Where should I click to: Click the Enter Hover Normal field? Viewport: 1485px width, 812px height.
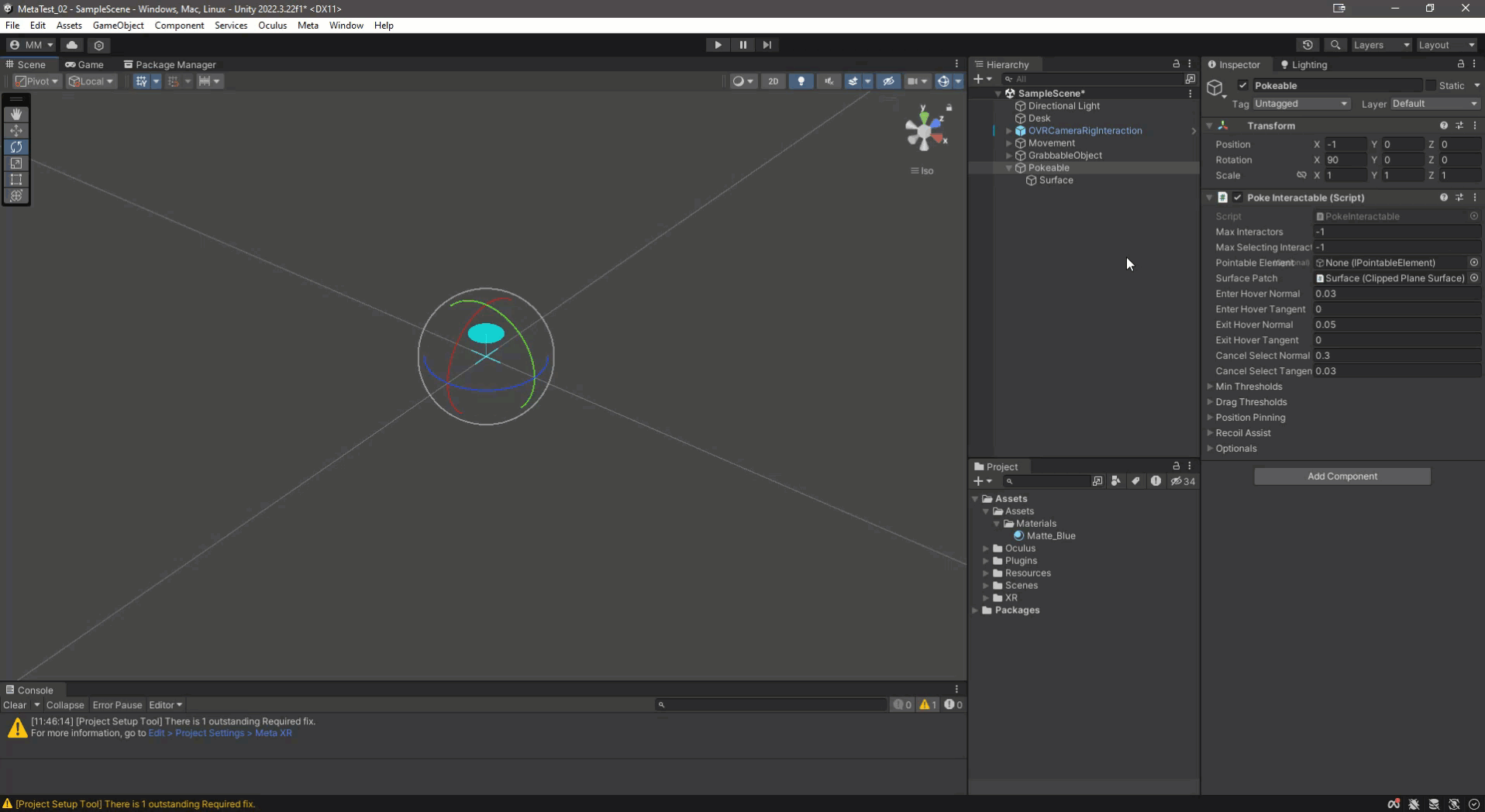[x=1395, y=294]
